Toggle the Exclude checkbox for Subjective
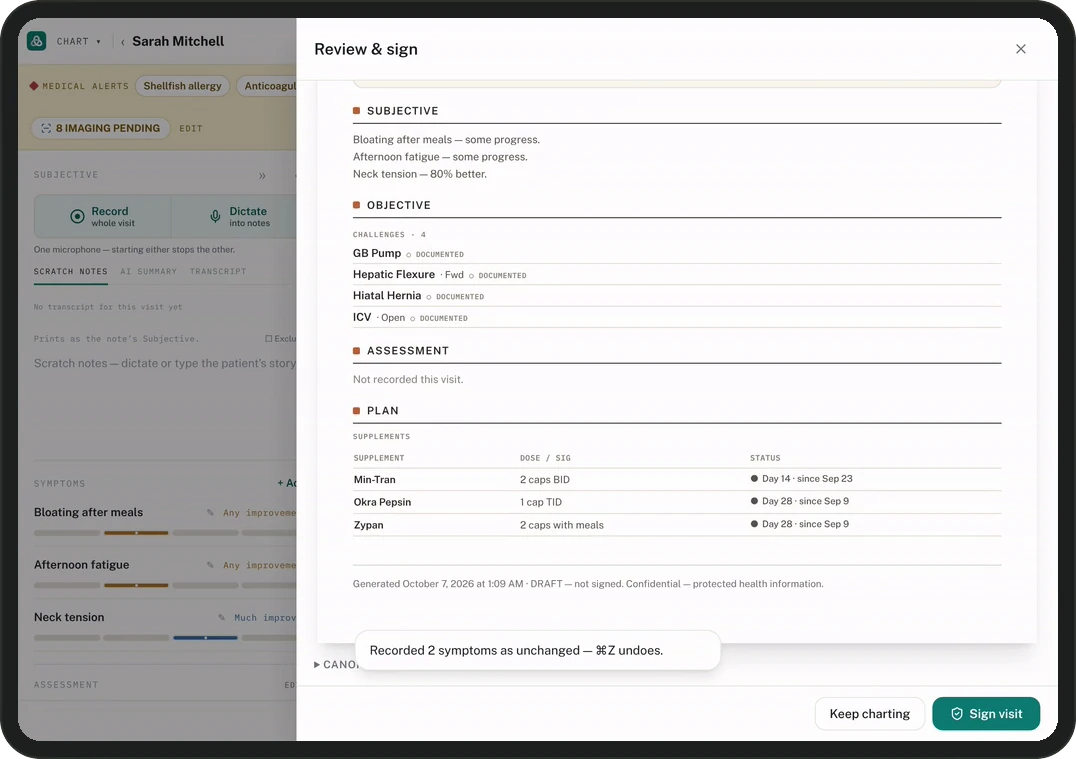 pos(268,338)
